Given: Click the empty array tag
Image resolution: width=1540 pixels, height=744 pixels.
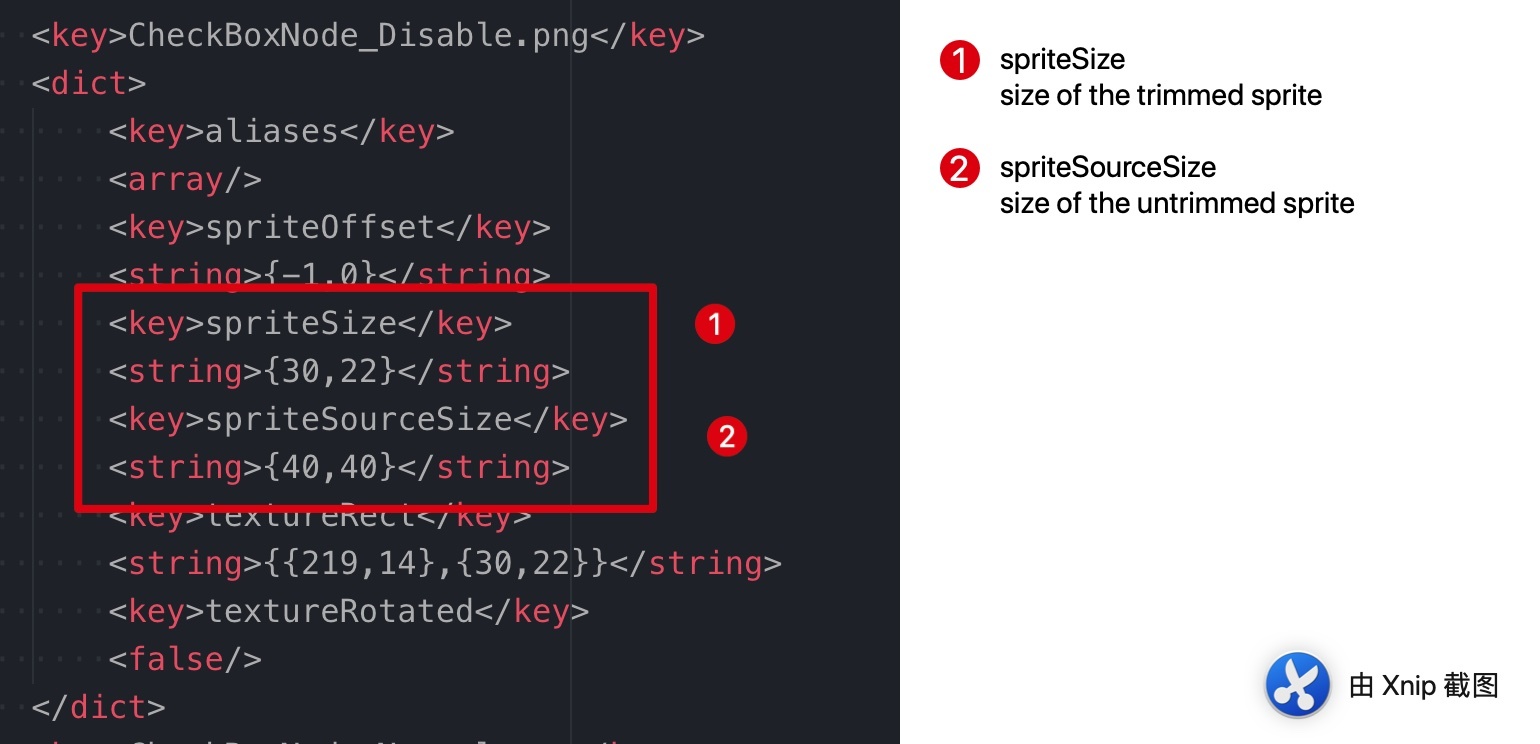Looking at the screenshot, I should tap(185, 179).
